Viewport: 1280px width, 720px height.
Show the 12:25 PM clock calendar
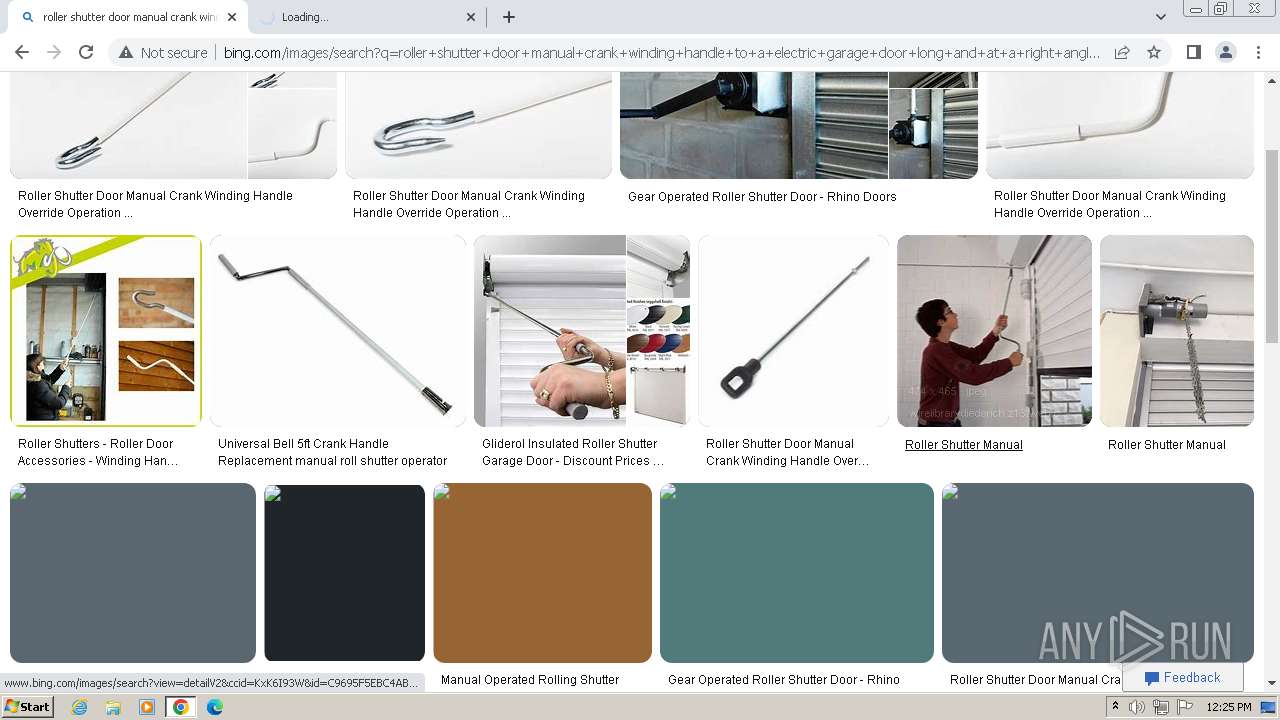[x=1229, y=707]
